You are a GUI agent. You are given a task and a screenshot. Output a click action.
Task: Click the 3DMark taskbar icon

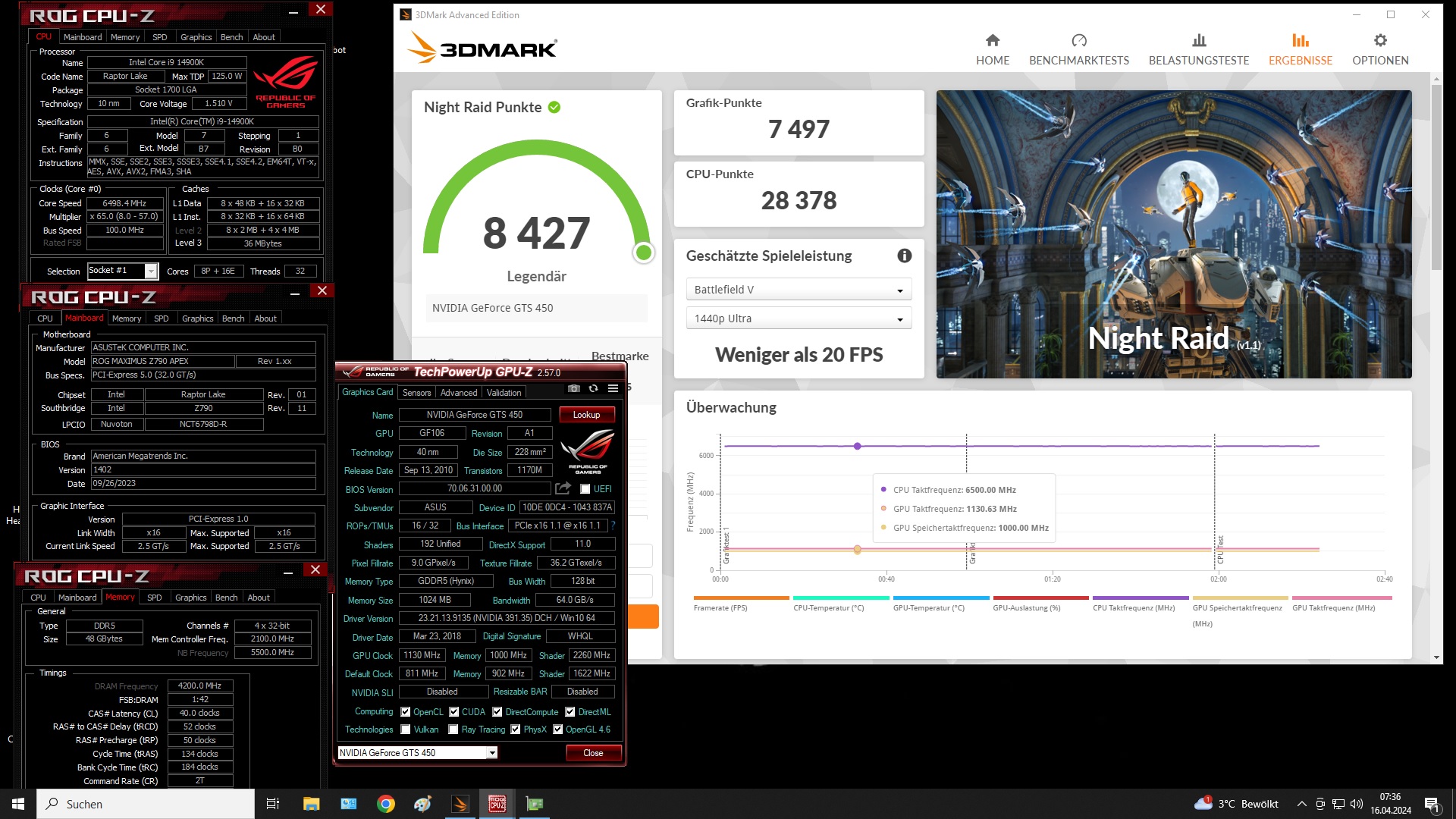click(x=460, y=804)
